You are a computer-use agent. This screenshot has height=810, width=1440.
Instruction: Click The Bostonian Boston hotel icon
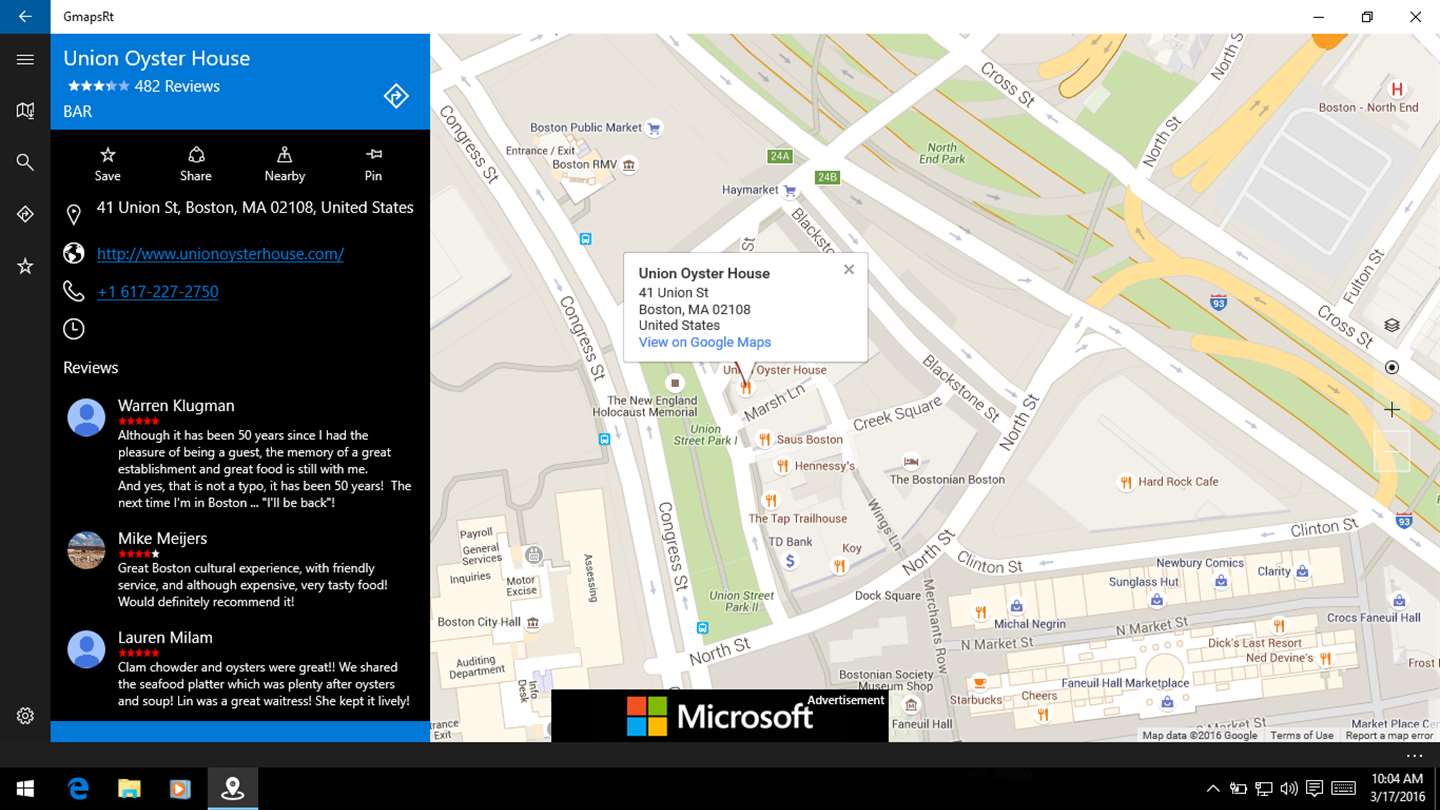(911, 462)
